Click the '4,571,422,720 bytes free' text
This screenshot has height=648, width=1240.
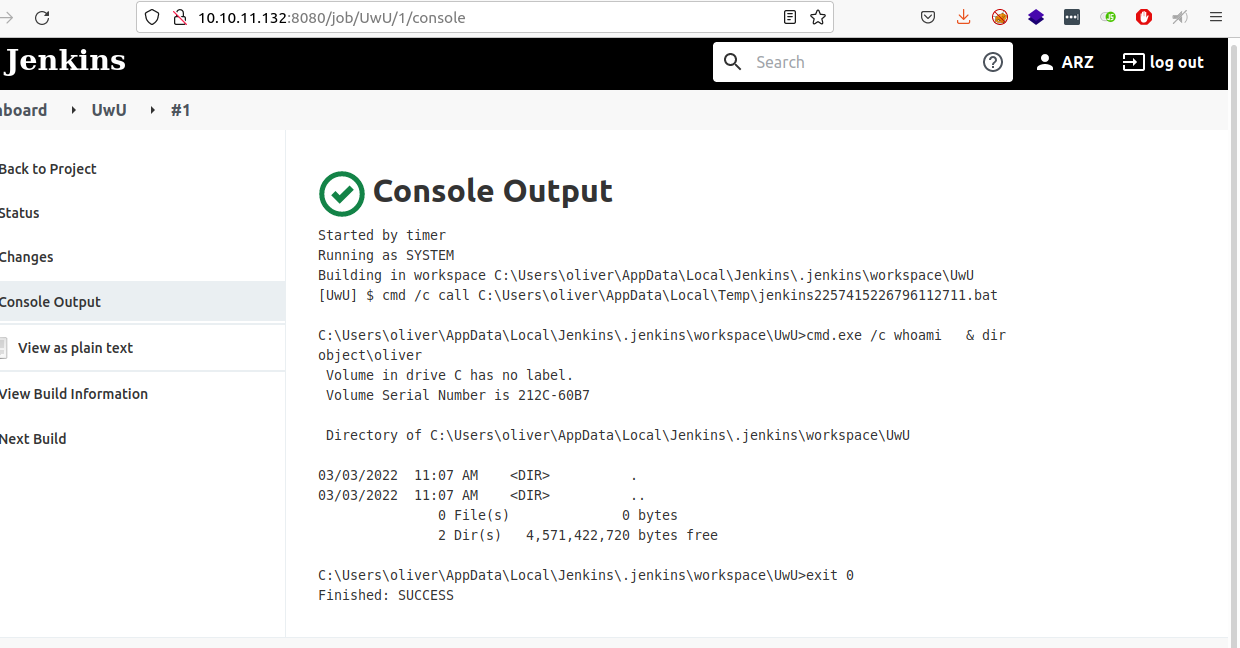tap(622, 535)
